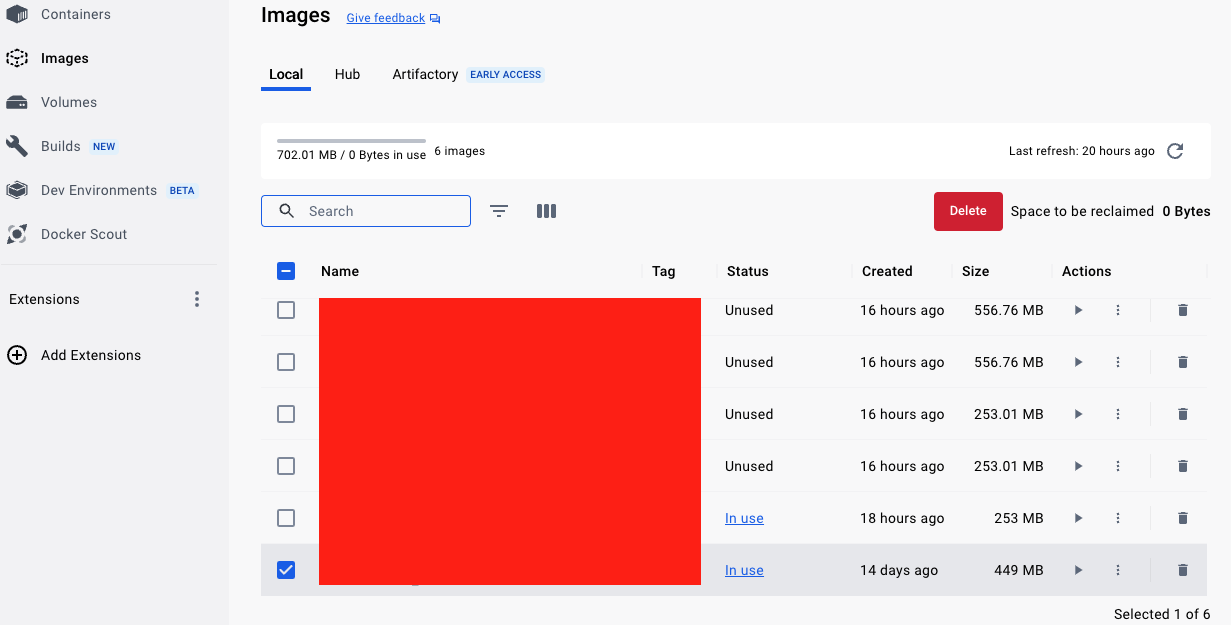1231x625 pixels.
Task: Click the '449 MB' size cell
Action: coord(1018,570)
